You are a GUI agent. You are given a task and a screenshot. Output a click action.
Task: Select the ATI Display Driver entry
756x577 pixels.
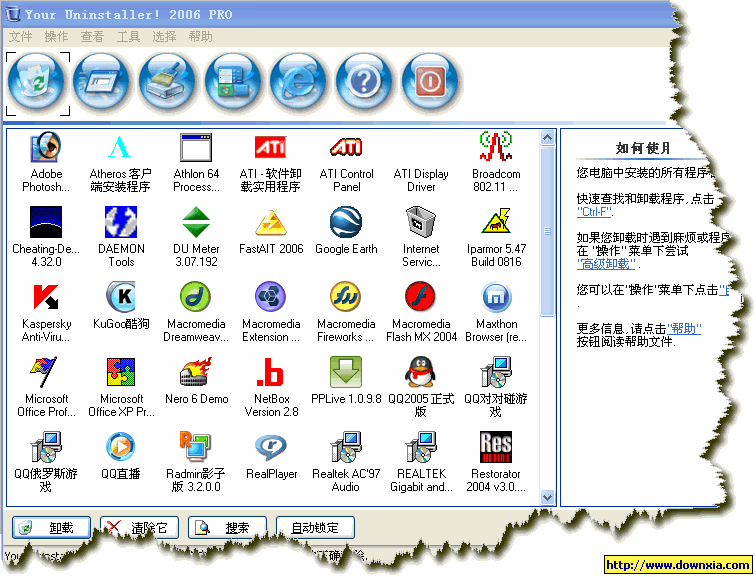pos(421,180)
